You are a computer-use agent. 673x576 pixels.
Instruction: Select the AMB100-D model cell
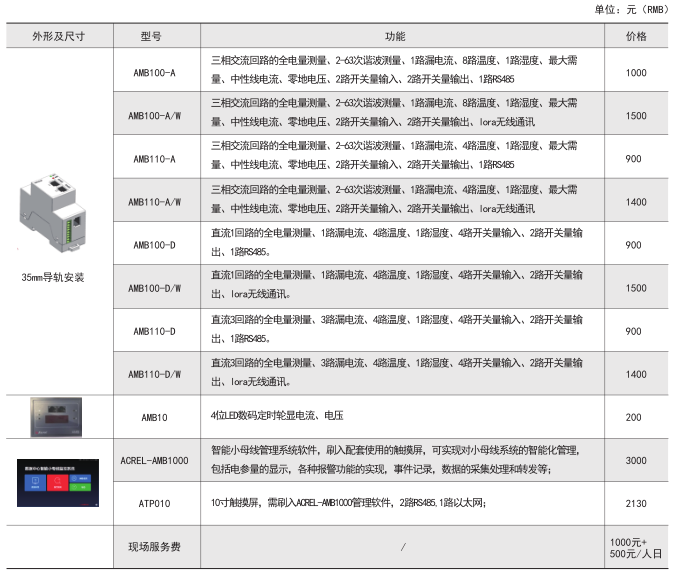154,245
